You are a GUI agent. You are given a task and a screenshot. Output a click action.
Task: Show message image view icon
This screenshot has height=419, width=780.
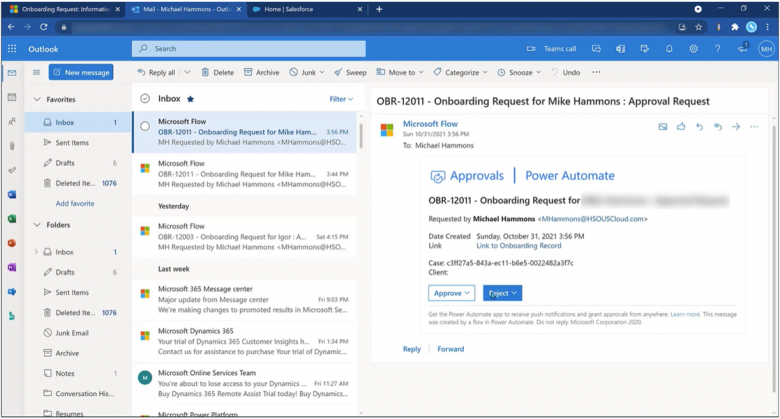click(663, 127)
